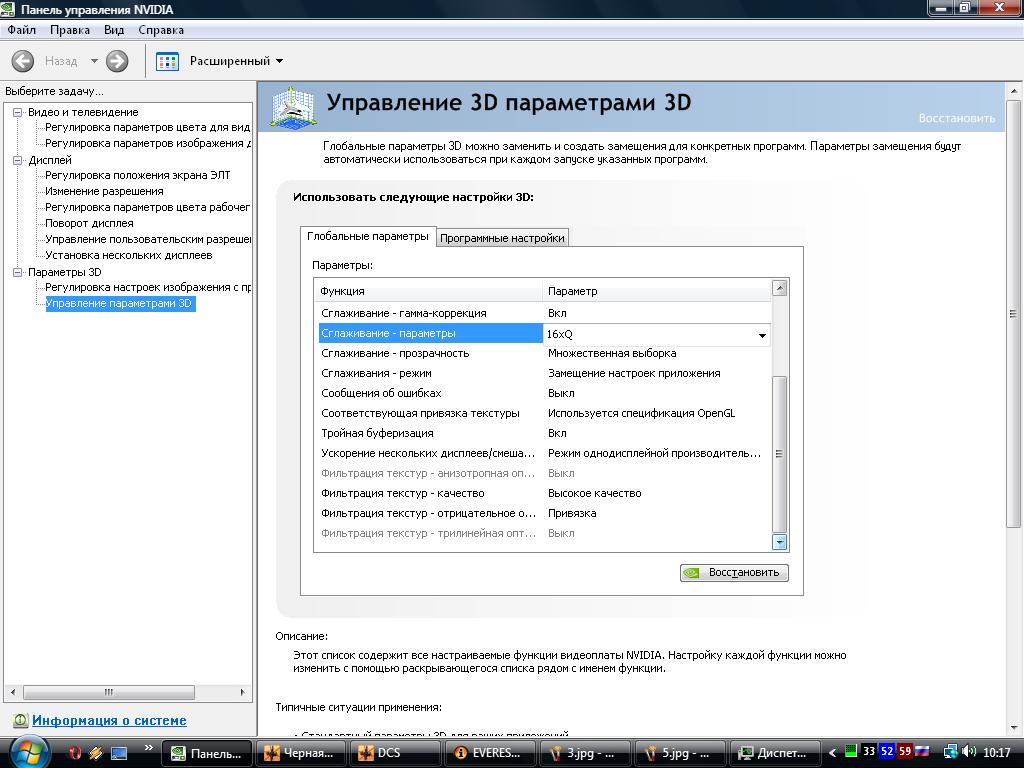
Task: Expand the quick launch chevron
Action: click(149, 748)
